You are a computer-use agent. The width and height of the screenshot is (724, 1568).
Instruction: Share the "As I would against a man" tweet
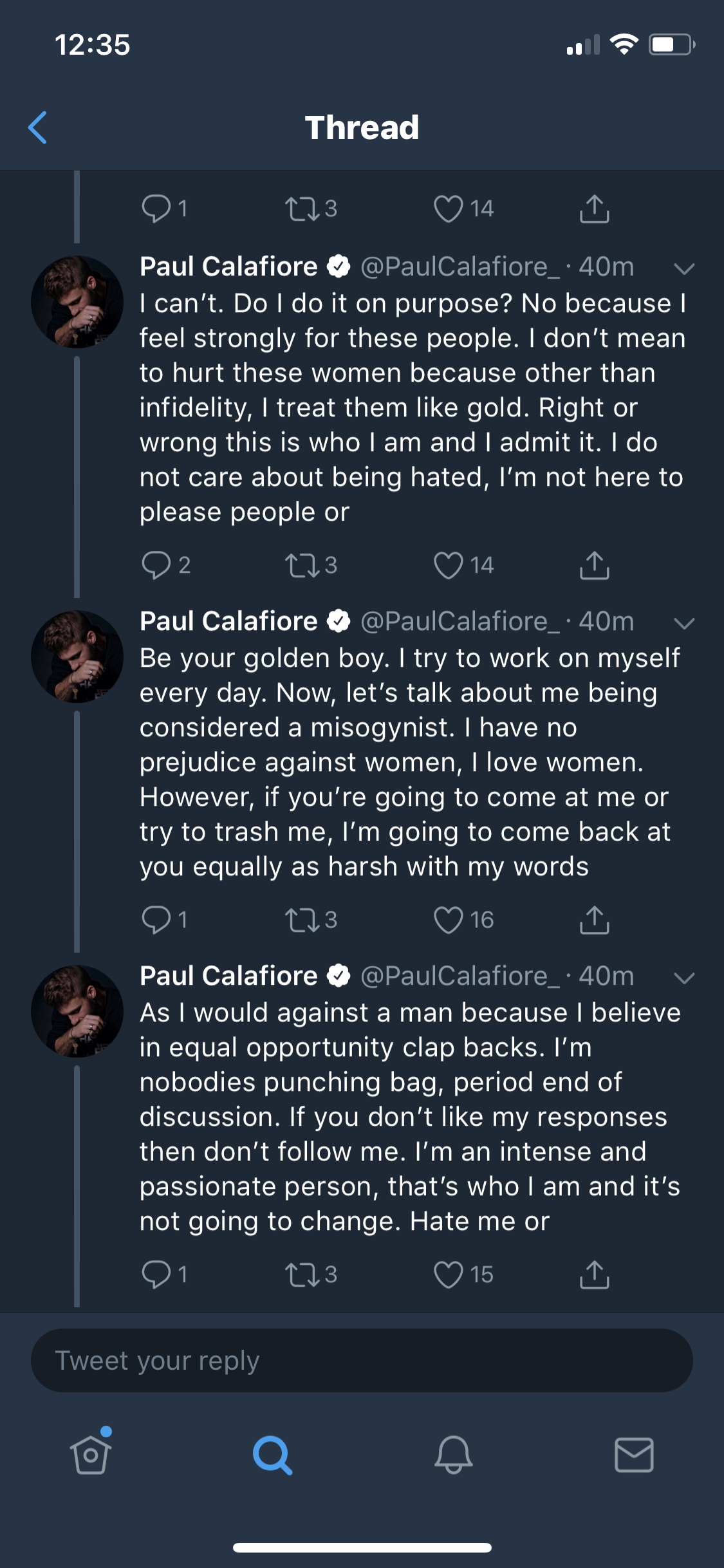[594, 1274]
